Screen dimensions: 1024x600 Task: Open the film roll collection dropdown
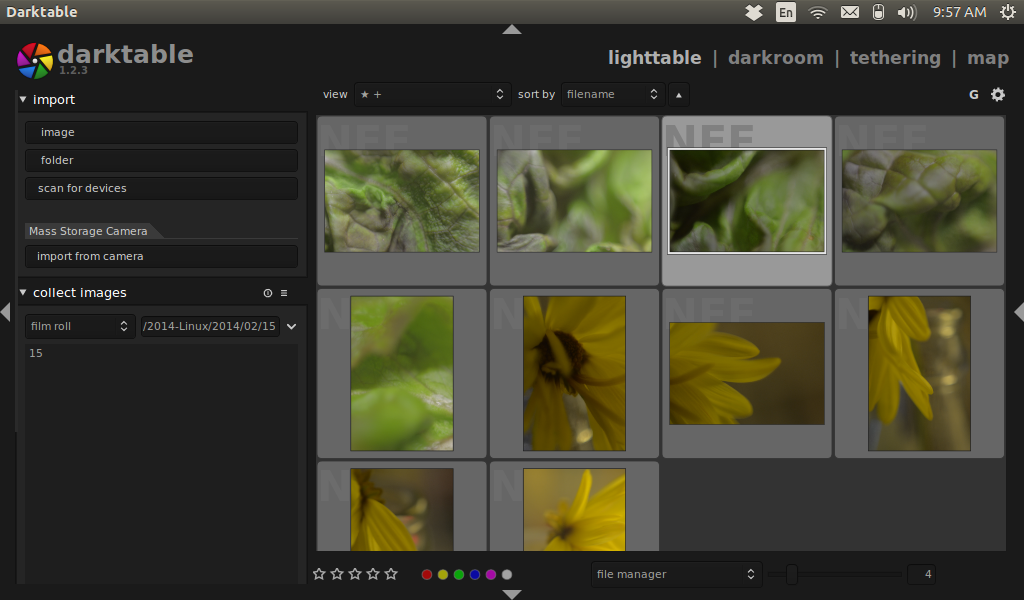[81, 327]
